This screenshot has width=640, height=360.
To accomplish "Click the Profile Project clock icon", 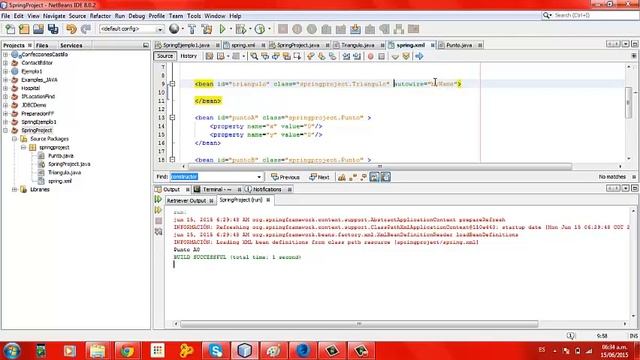I will (x=260, y=29).
